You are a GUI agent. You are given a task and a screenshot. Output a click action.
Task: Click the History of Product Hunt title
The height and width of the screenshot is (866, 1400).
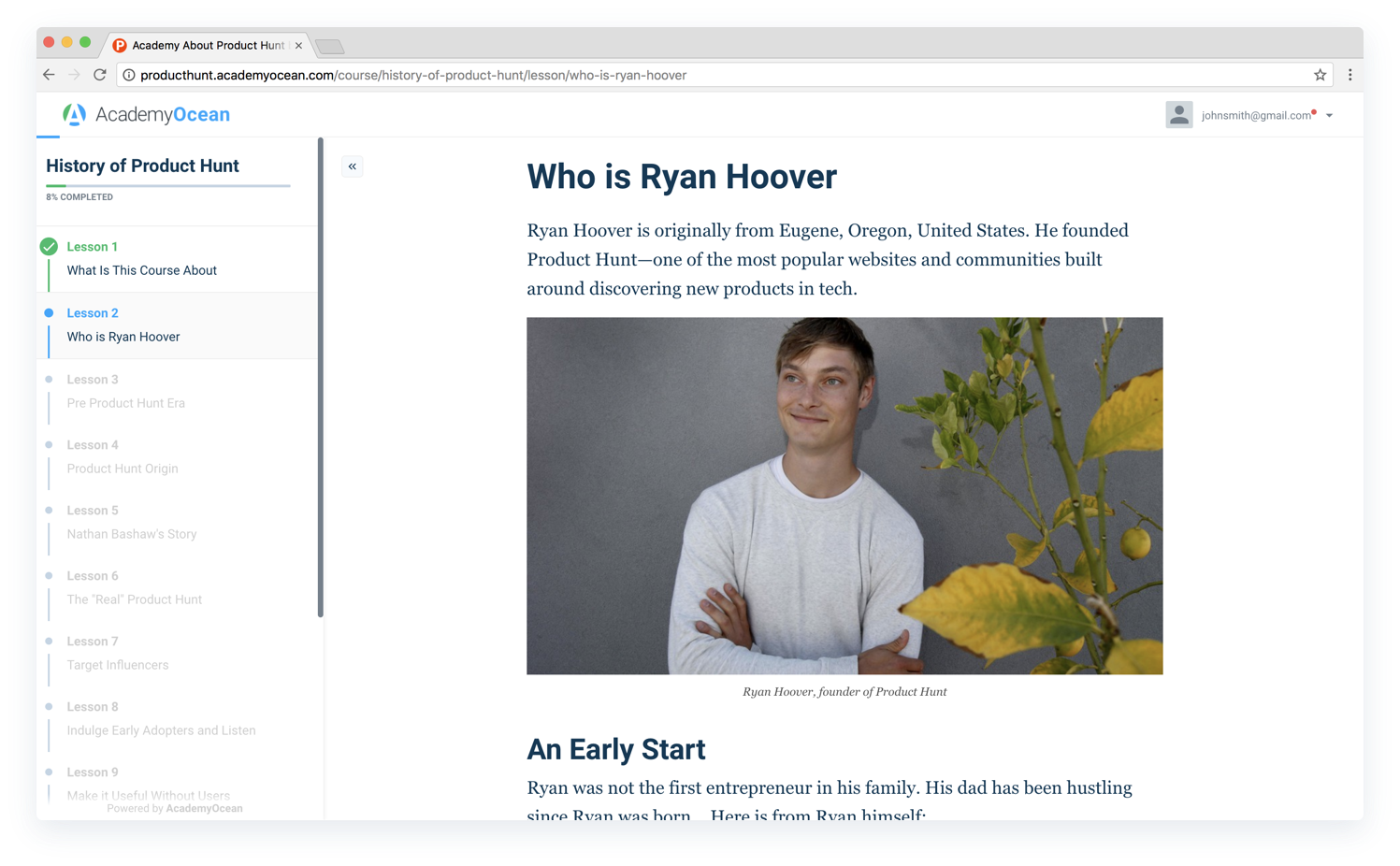click(142, 166)
